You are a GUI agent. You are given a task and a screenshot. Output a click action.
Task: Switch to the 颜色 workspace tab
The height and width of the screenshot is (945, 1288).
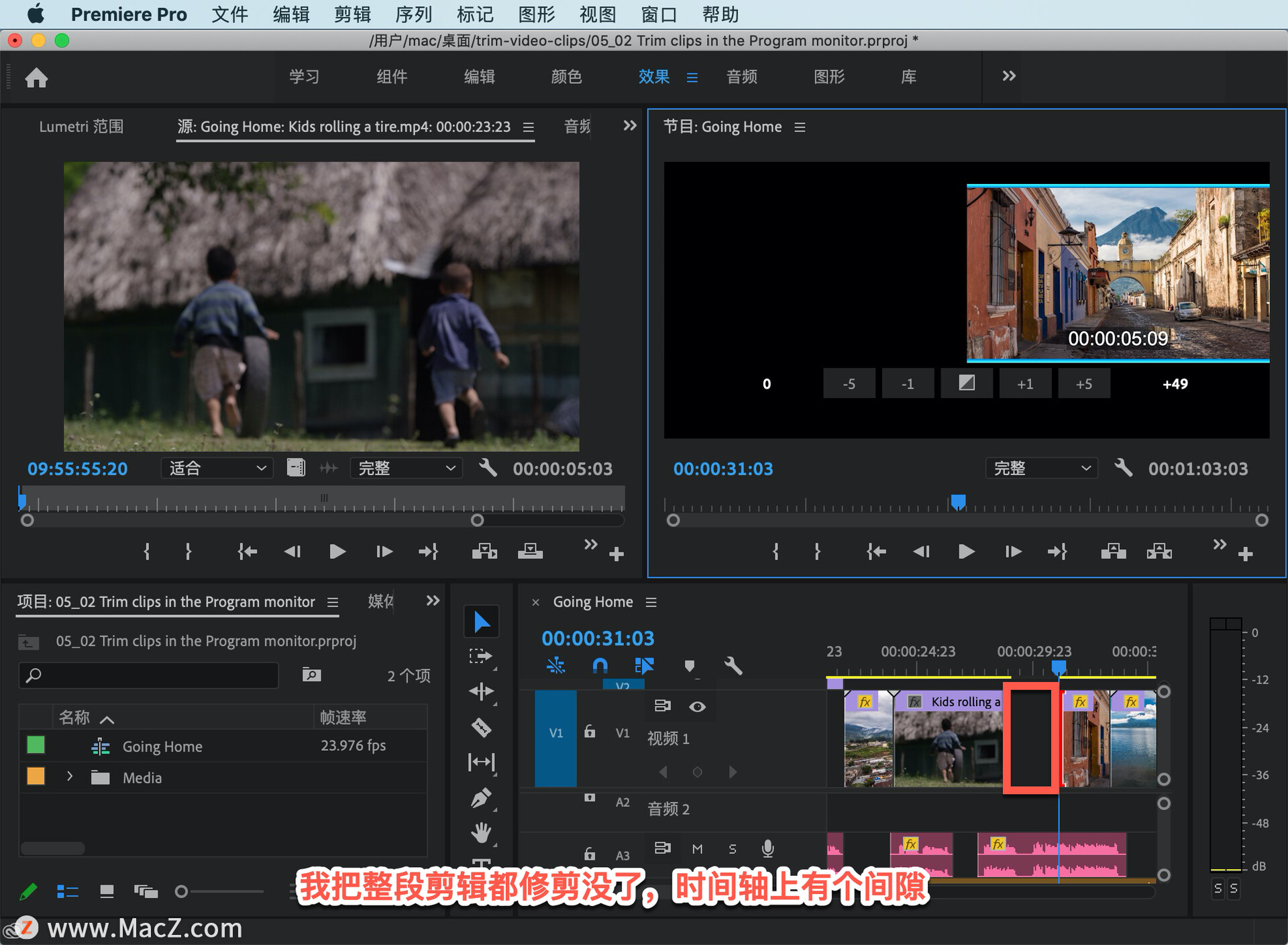pos(566,77)
